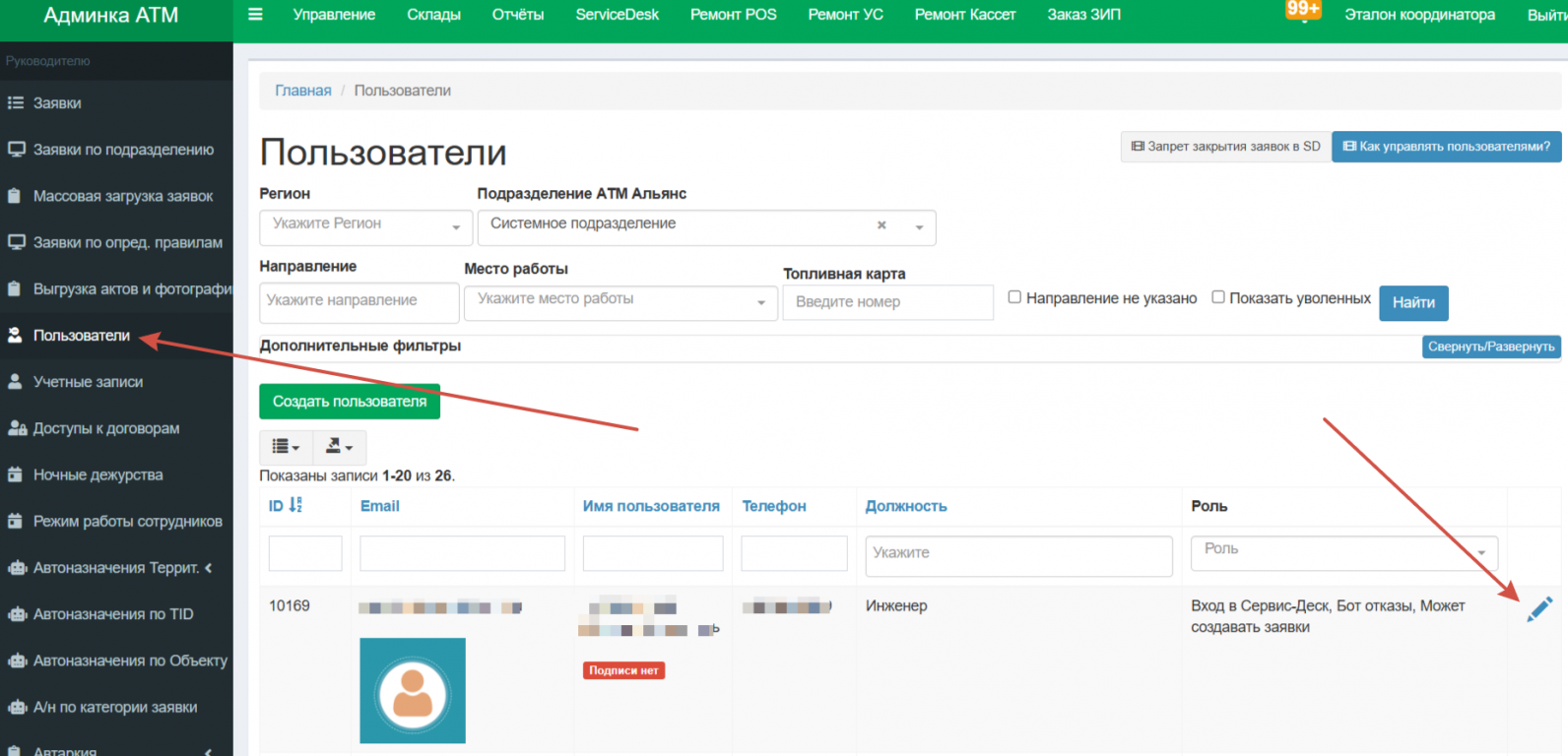Click the hamburger menu icon in top bar
The image size is (1568, 756).
click(255, 15)
